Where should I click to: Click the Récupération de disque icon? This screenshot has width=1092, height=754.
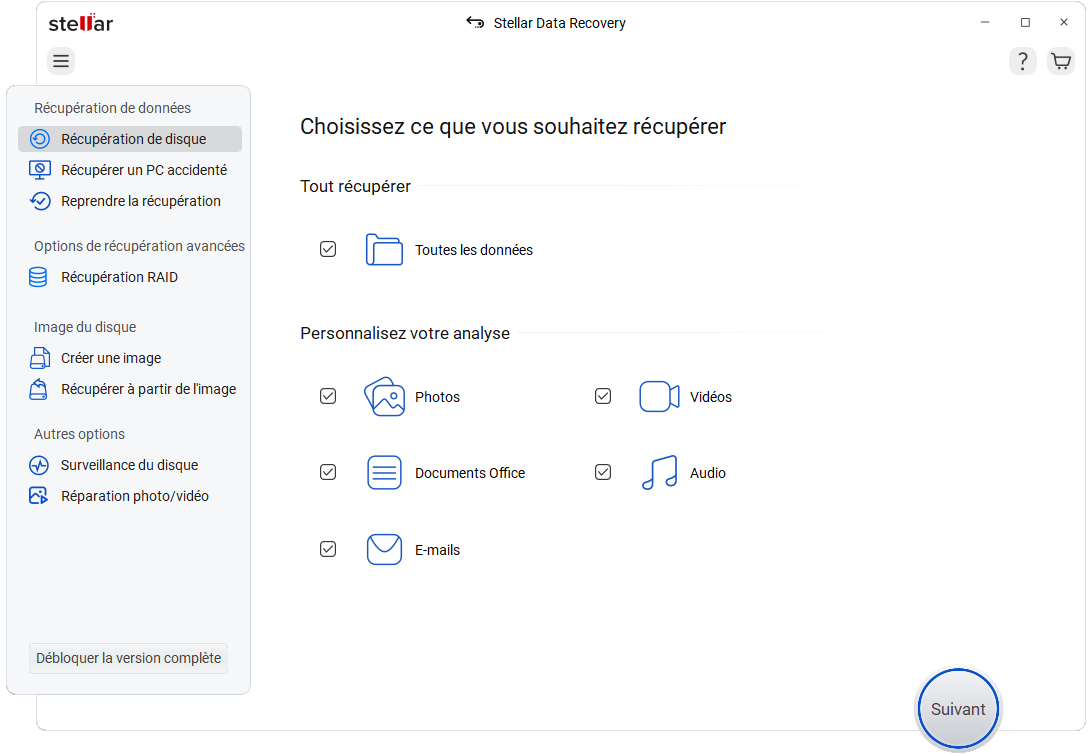40,139
